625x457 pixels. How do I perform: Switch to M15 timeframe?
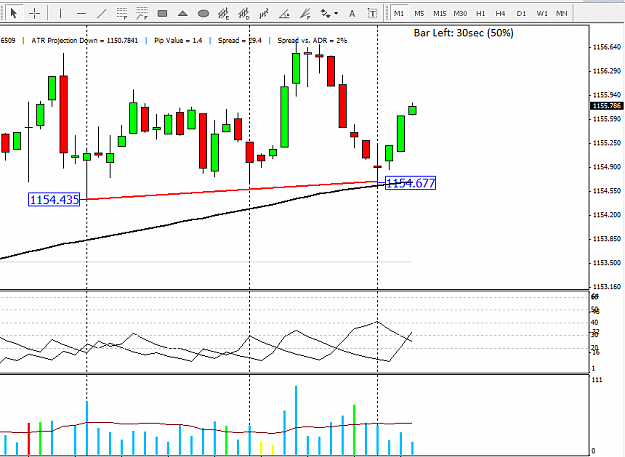(x=440, y=14)
